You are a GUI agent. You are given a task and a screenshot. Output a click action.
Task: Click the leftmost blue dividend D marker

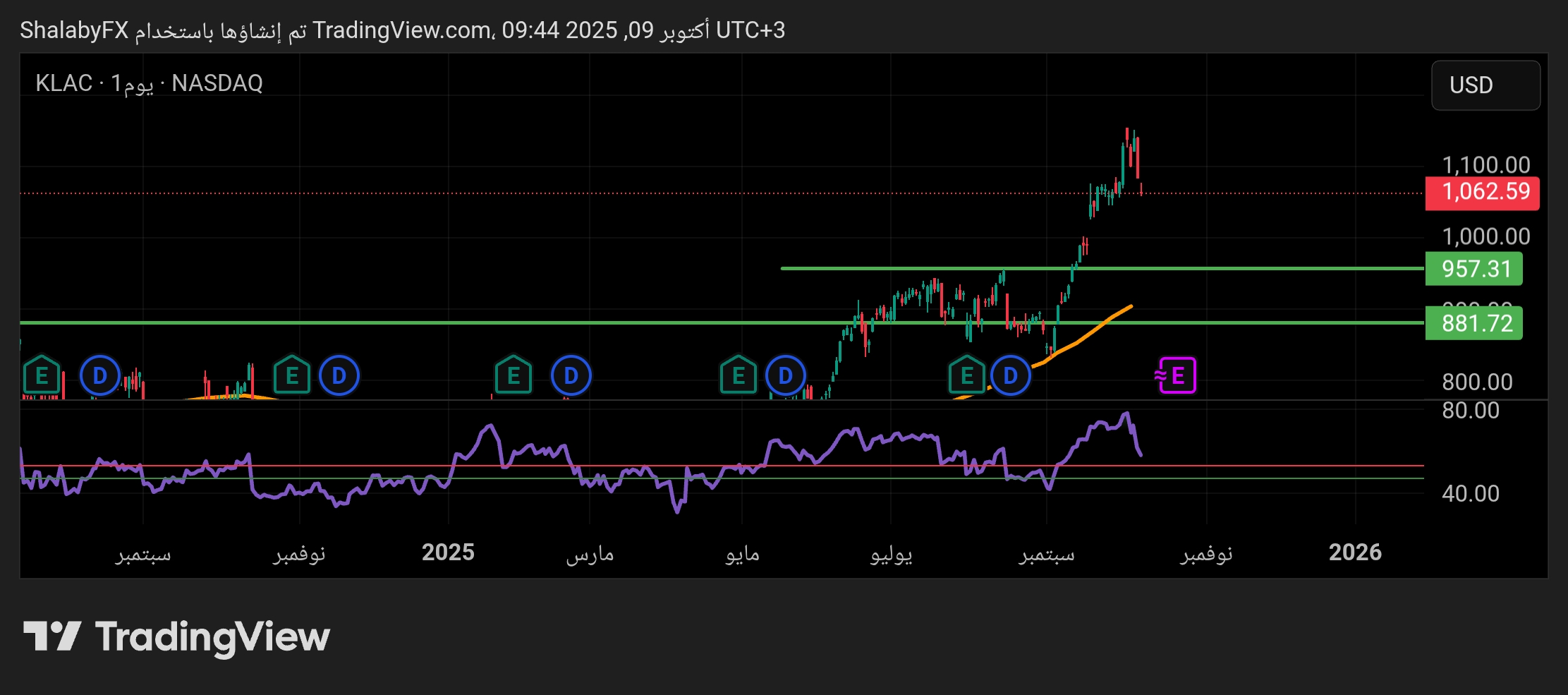click(100, 375)
